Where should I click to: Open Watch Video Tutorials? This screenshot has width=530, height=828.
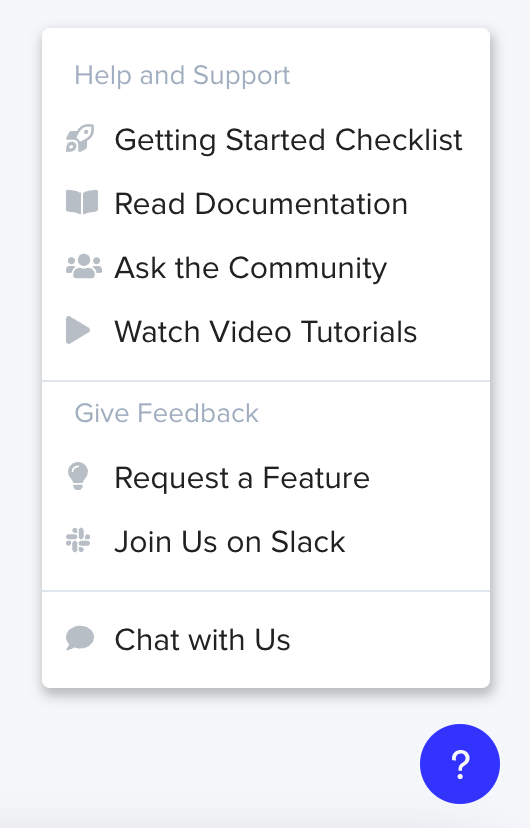pos(266,331)
